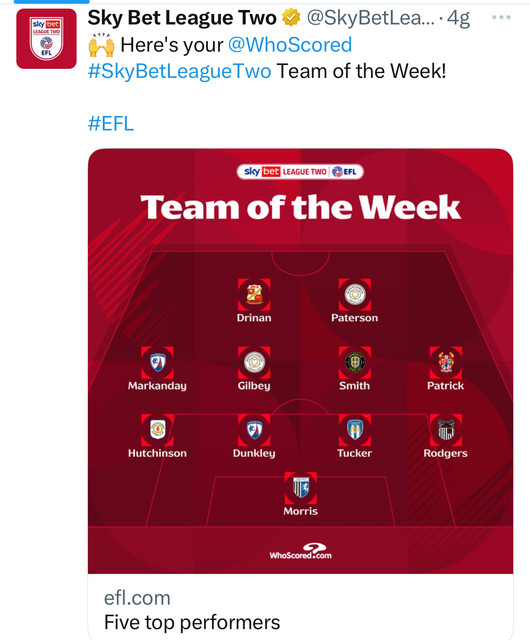Click the gold verified badge

coord(291,18)
